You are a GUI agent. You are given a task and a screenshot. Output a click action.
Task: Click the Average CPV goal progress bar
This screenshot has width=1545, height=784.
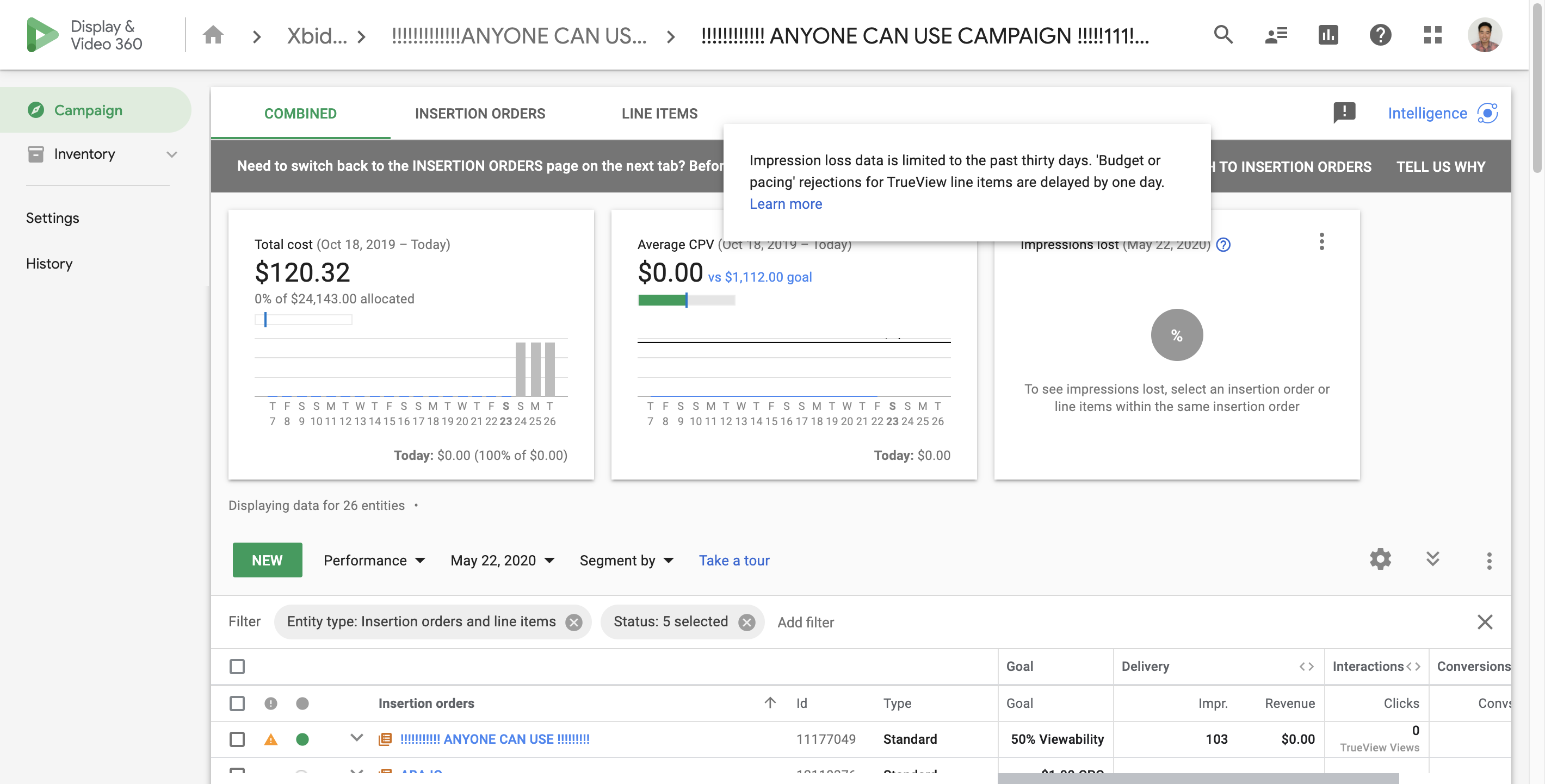coord(686,300)
